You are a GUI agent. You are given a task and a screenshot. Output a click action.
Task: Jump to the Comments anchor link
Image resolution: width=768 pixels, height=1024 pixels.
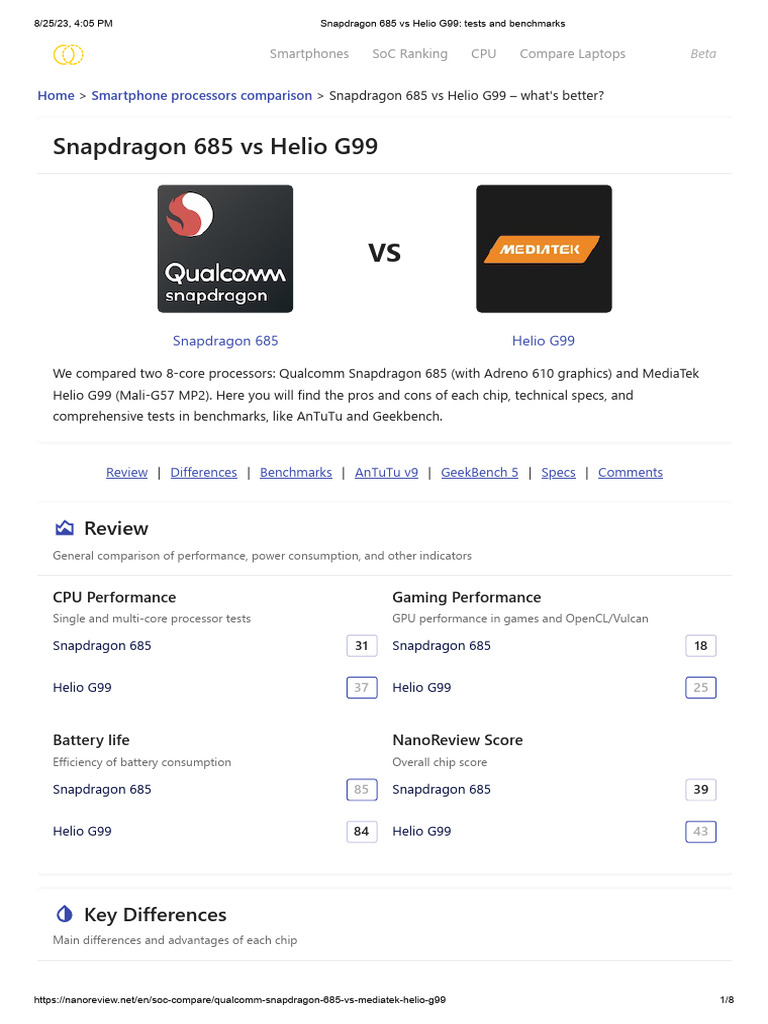pyautogui.click(x=630, y=473)
